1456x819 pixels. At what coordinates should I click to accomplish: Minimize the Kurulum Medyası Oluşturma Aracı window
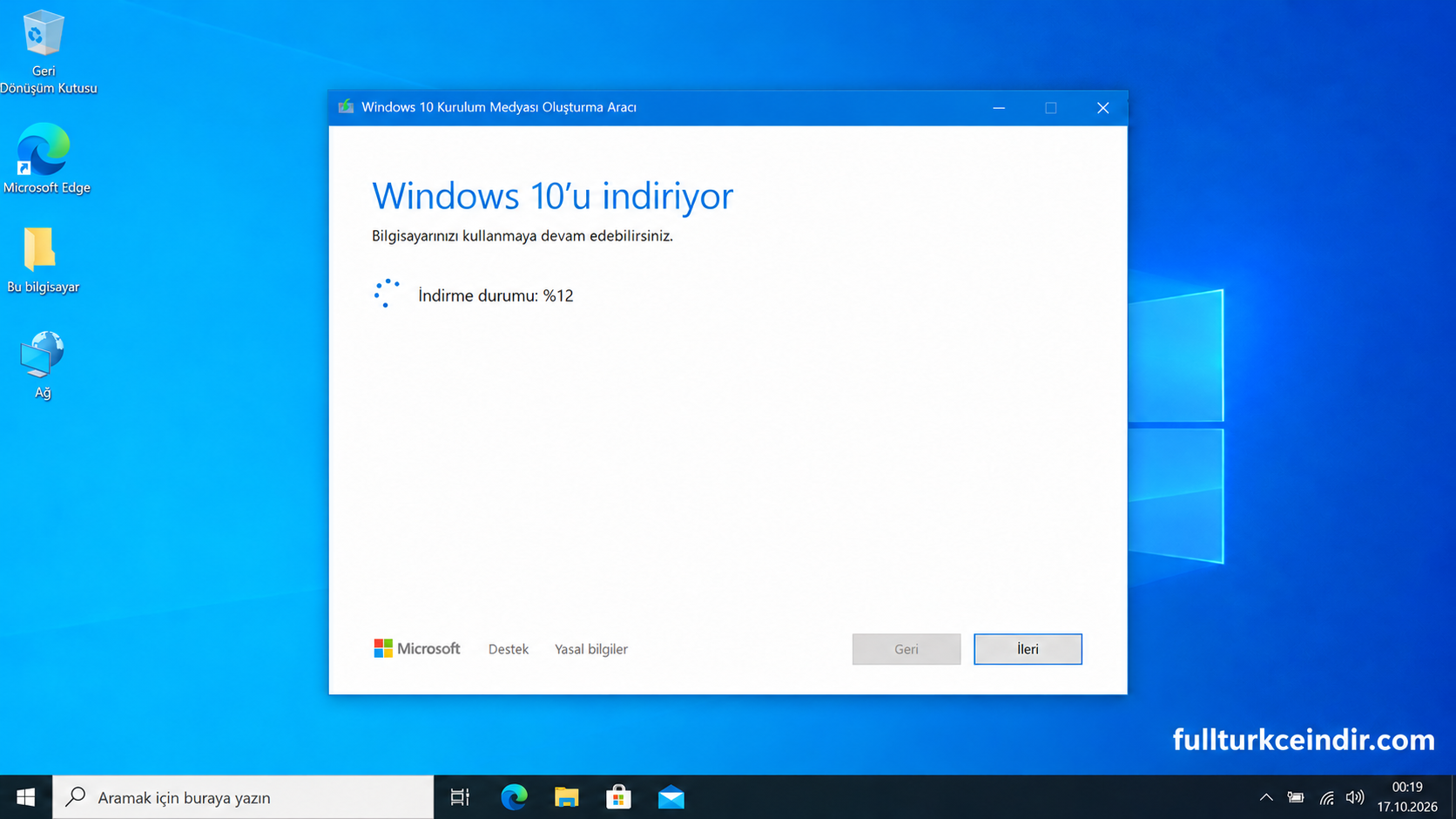tap(999, 108)
